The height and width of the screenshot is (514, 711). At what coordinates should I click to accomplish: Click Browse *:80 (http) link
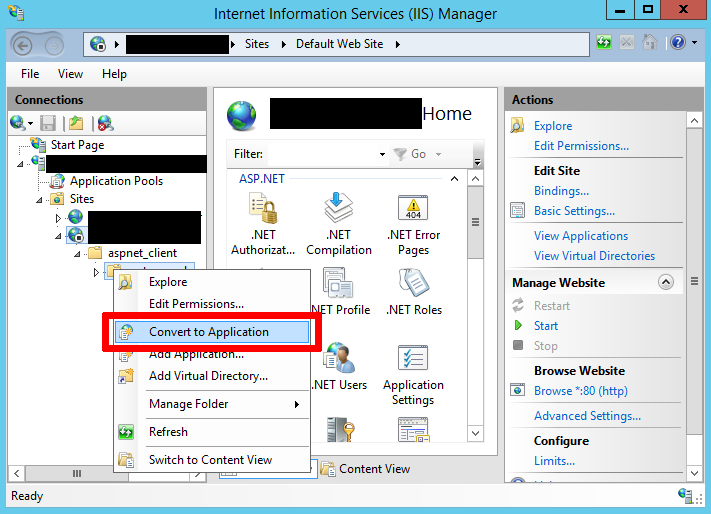click(x=580, y=391)
